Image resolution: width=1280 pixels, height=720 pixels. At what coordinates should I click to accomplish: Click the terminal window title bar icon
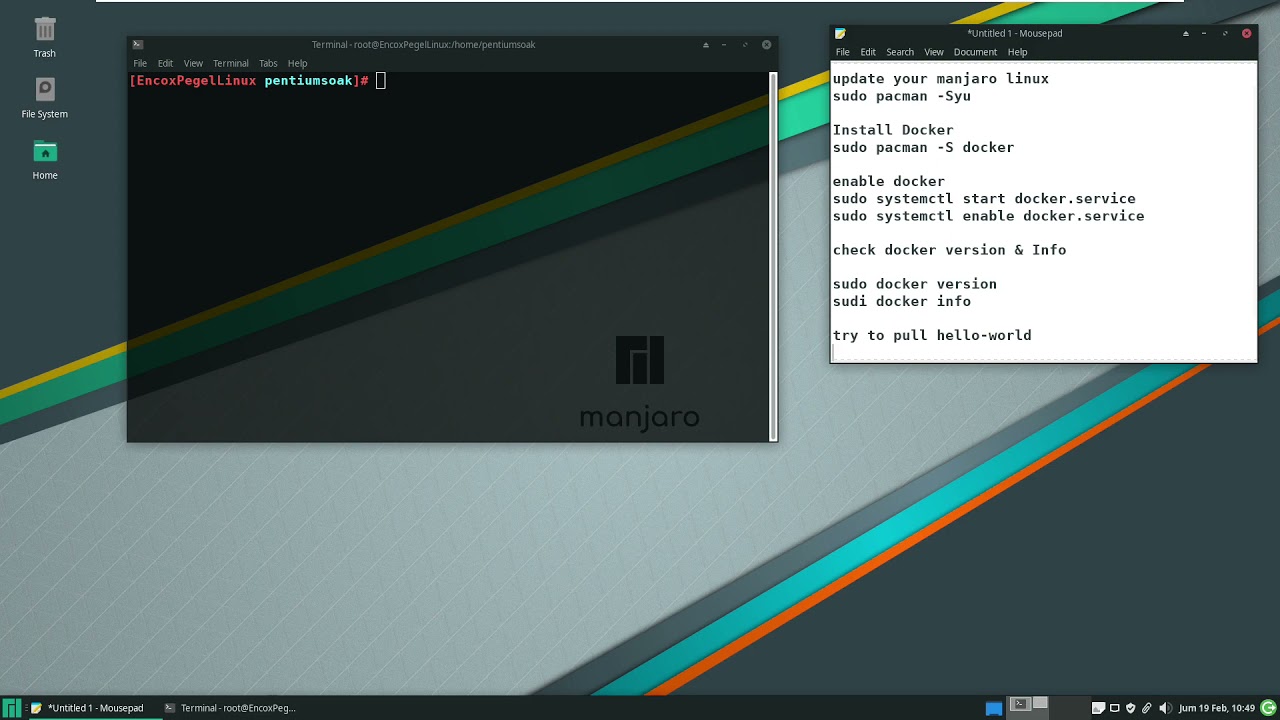(x=138, y=44)
